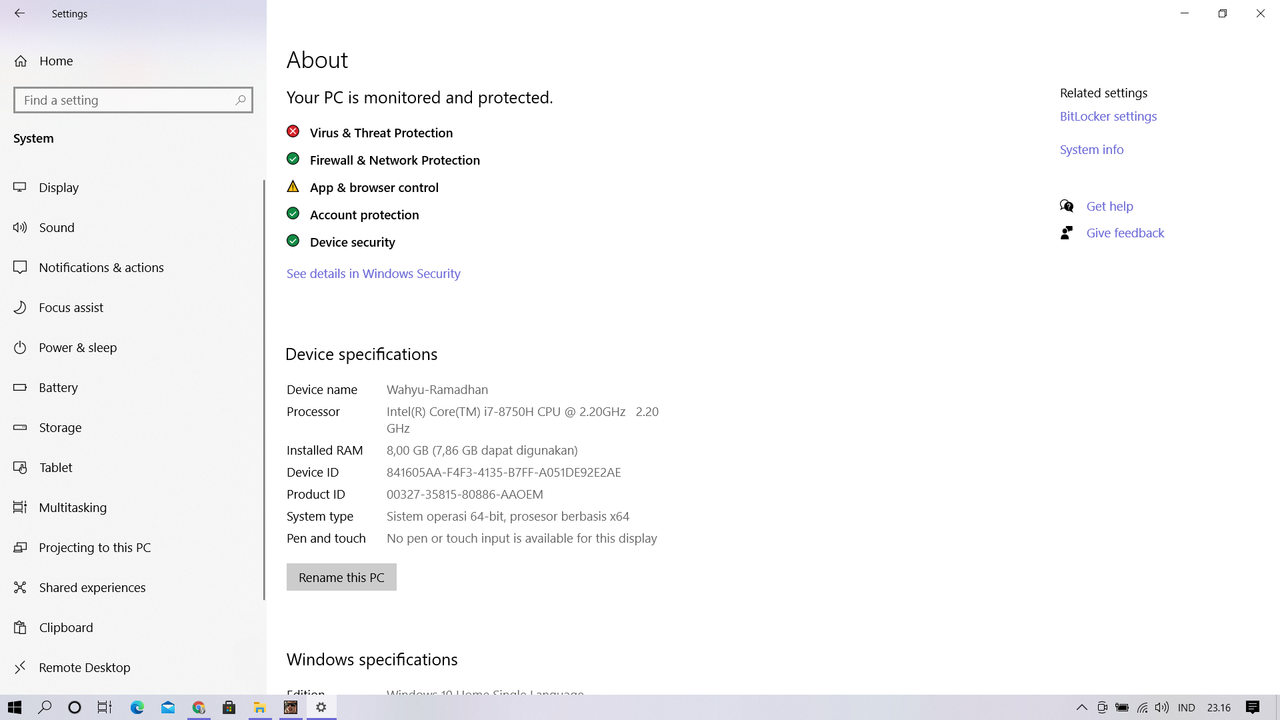Click the Settings gear taskbar icon
The width and height of the screenshot is (1280, 720).
[x=321, y=707]
